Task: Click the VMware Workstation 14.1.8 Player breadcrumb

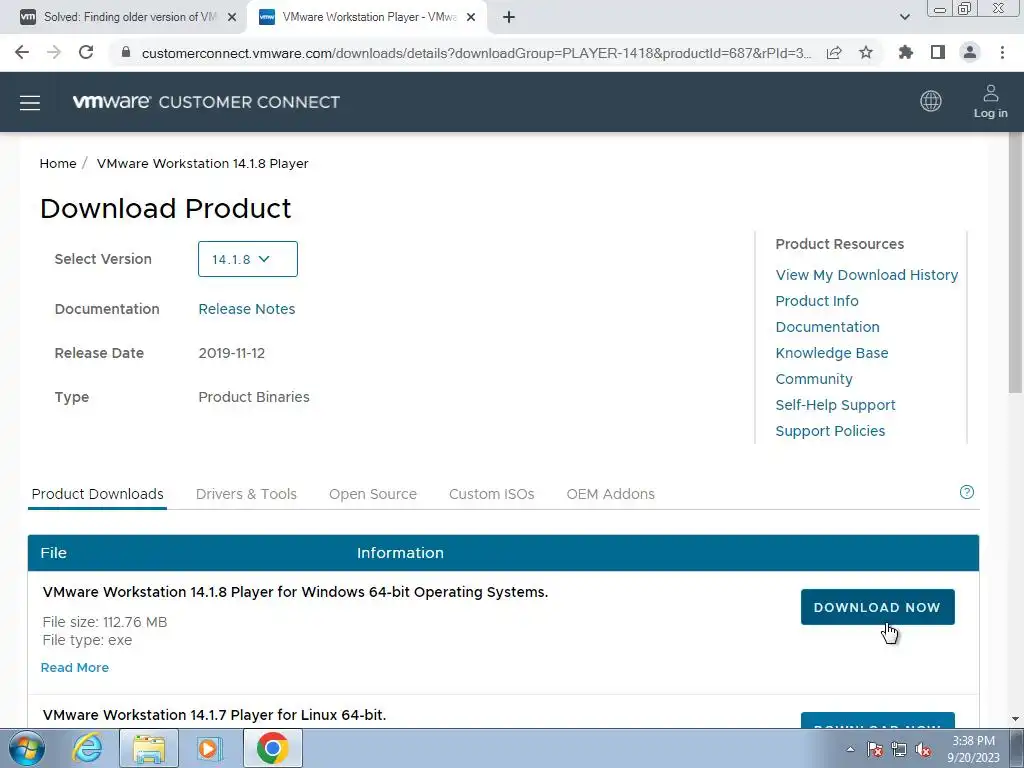Action: coord(202,163)
